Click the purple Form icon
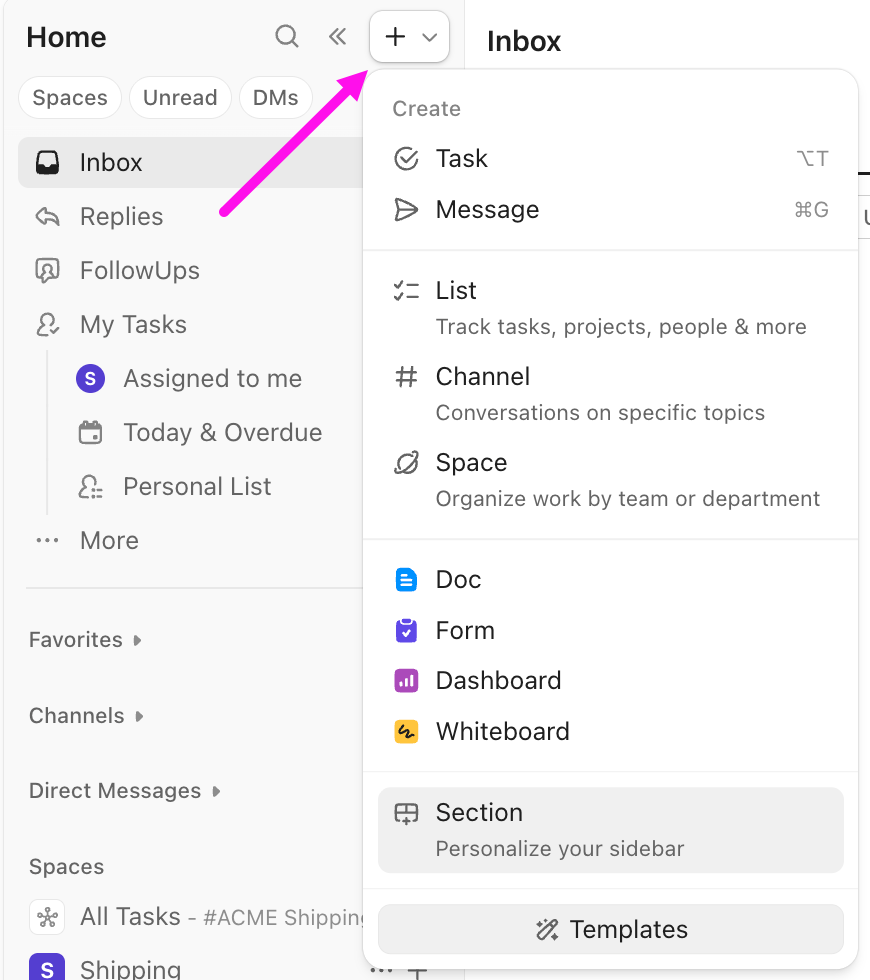This screenshot has width=870, height=980. (x=406, y=631)
